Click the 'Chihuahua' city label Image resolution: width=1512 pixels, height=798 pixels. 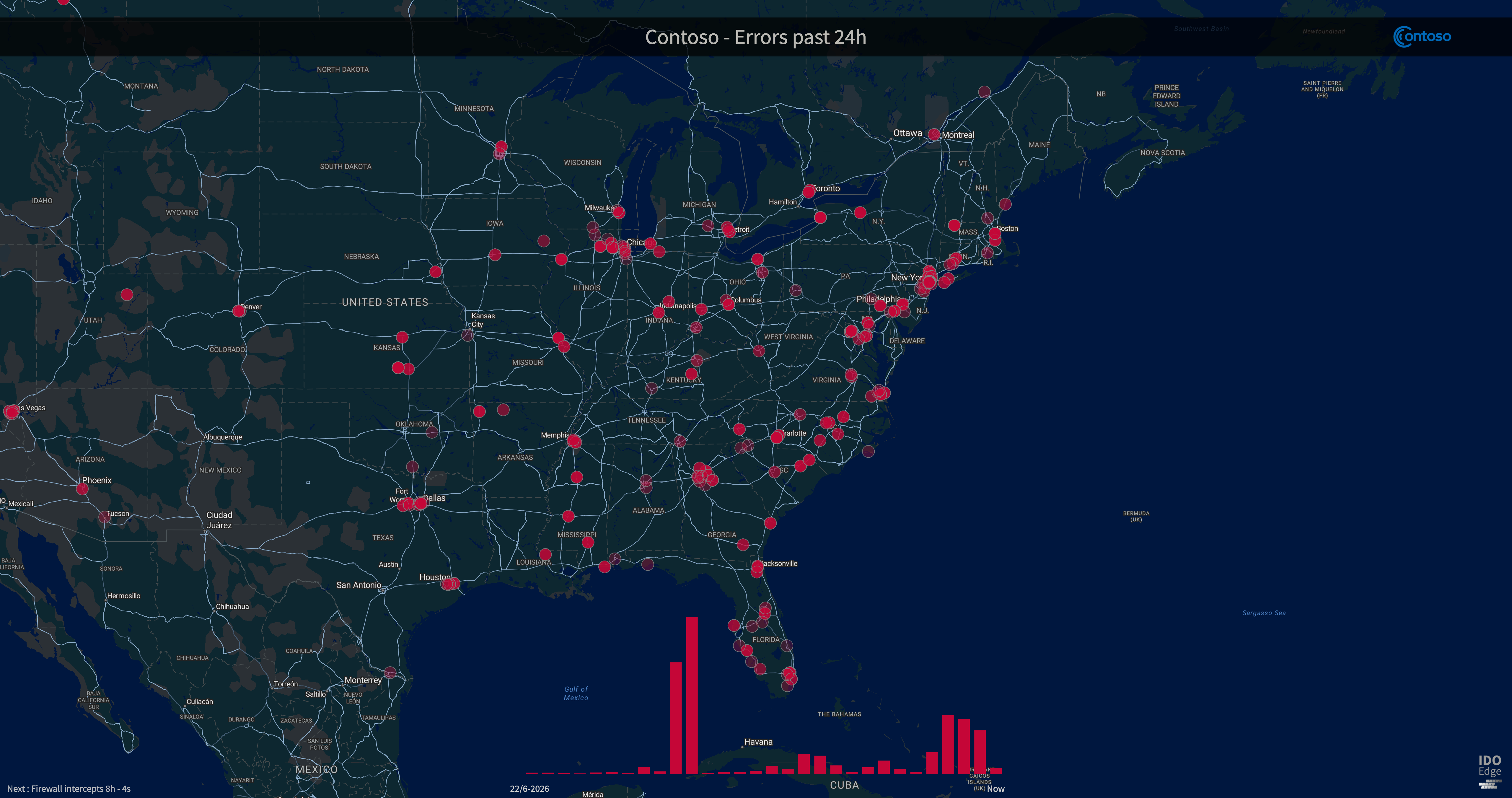click(232, 607)
